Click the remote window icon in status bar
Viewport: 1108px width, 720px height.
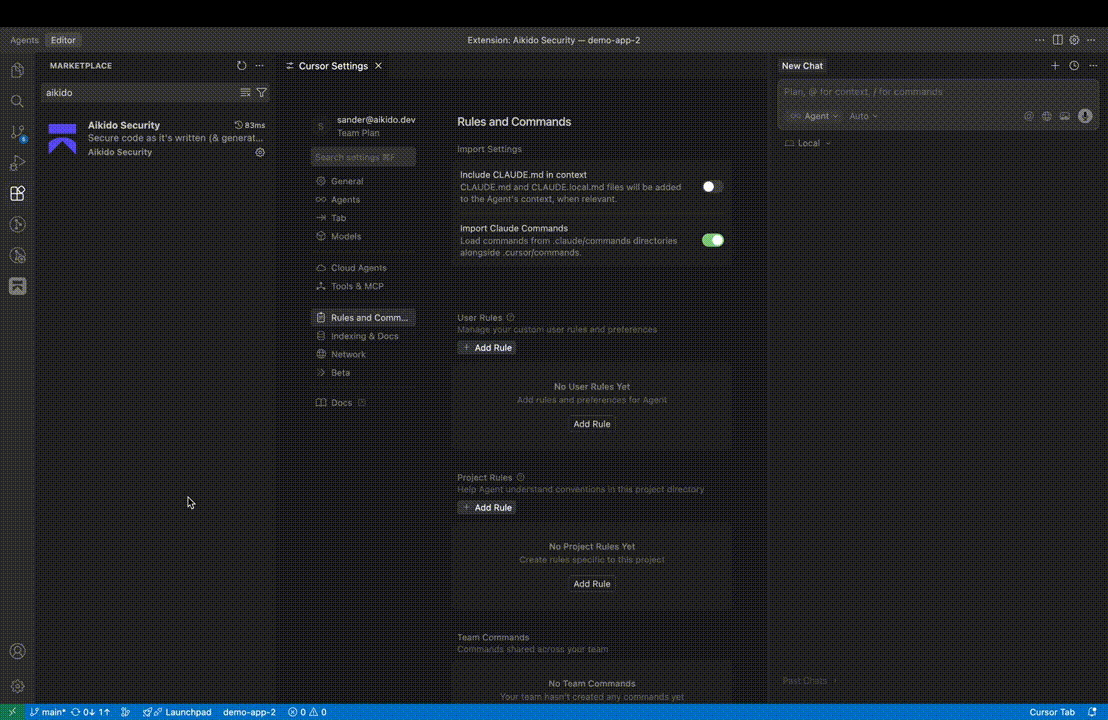tap(12, 712)
